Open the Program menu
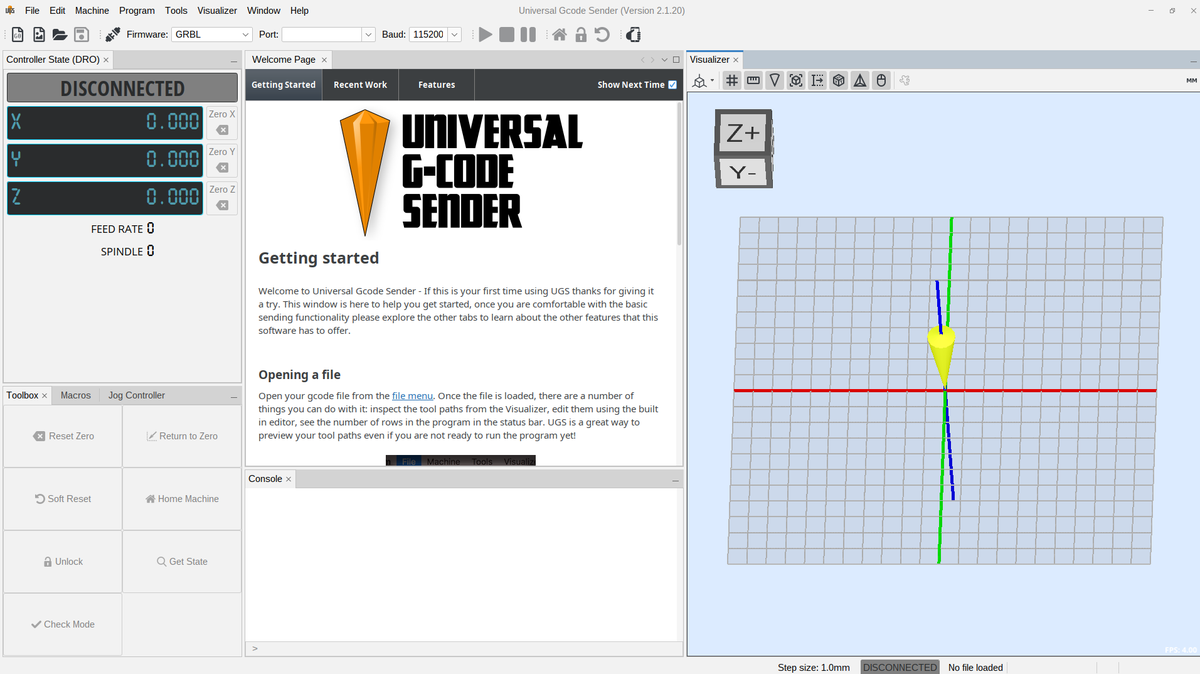 tap(137, 10)
